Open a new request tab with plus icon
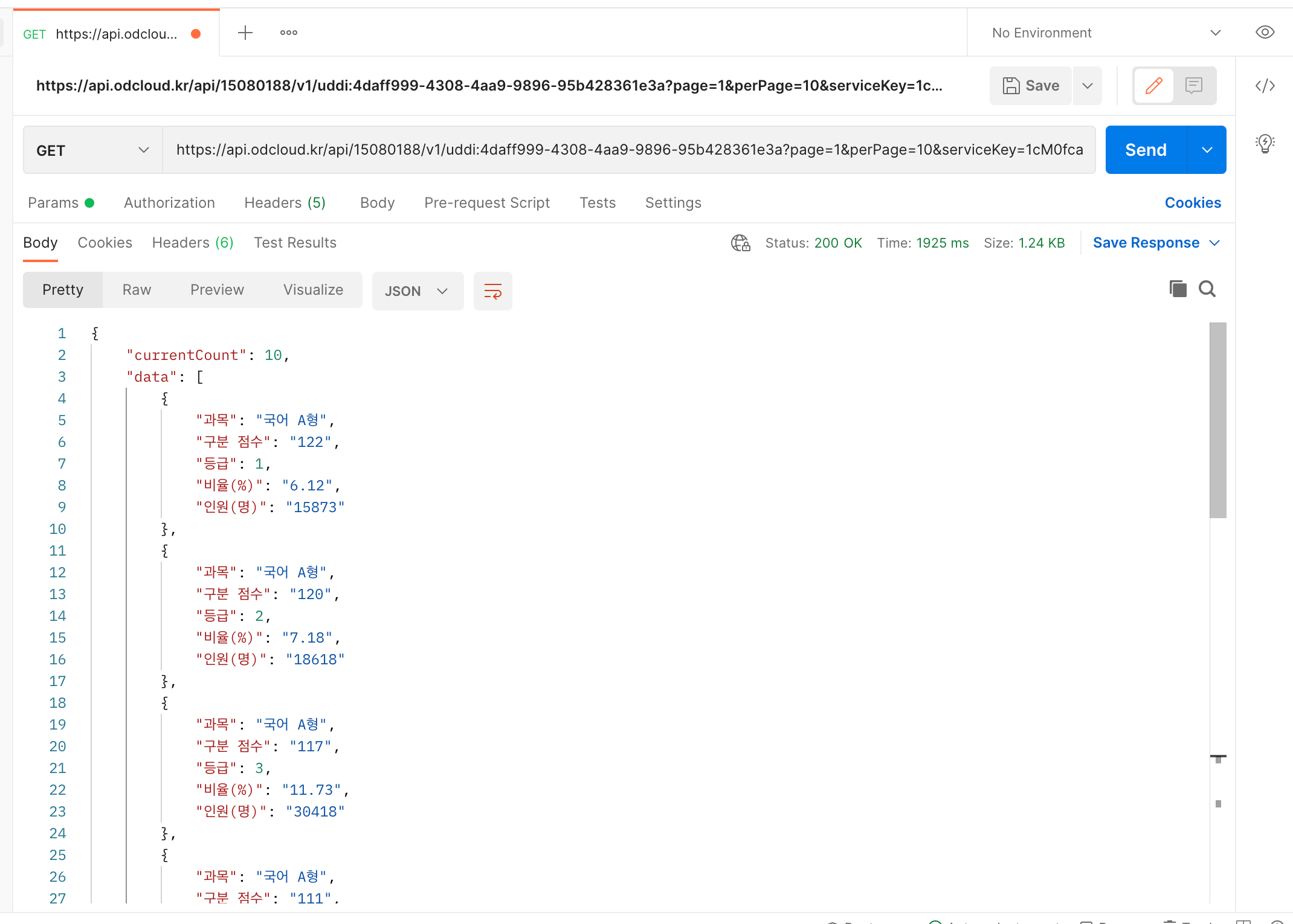Viewport: 1293px width, 924px height. click(x=245, y=33)
